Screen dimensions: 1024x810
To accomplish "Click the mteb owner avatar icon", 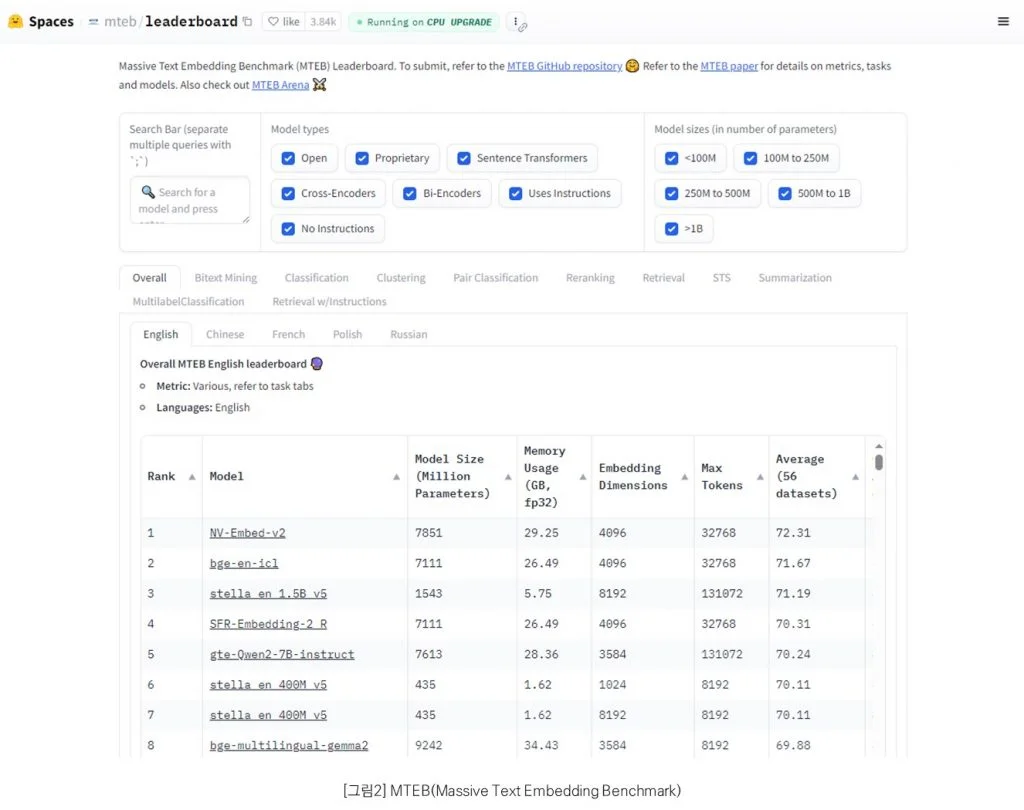I will pyautogui.click(x=93, y=22).
